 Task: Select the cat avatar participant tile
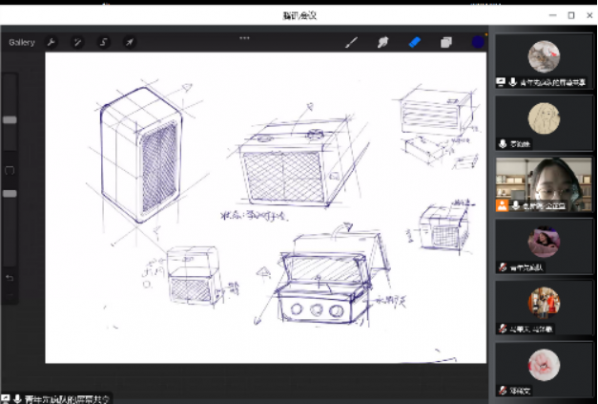click(543, 61)
